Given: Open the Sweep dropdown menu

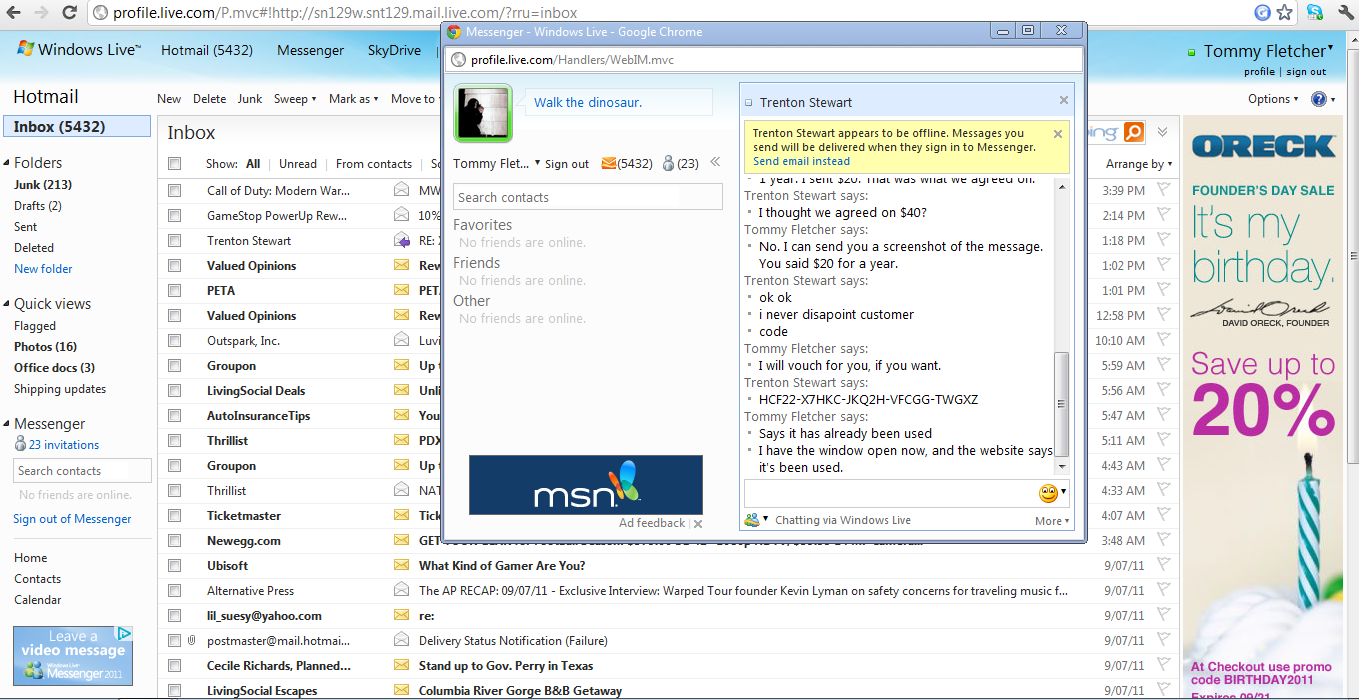Looking at the screenshot, I should pos(295,99).
